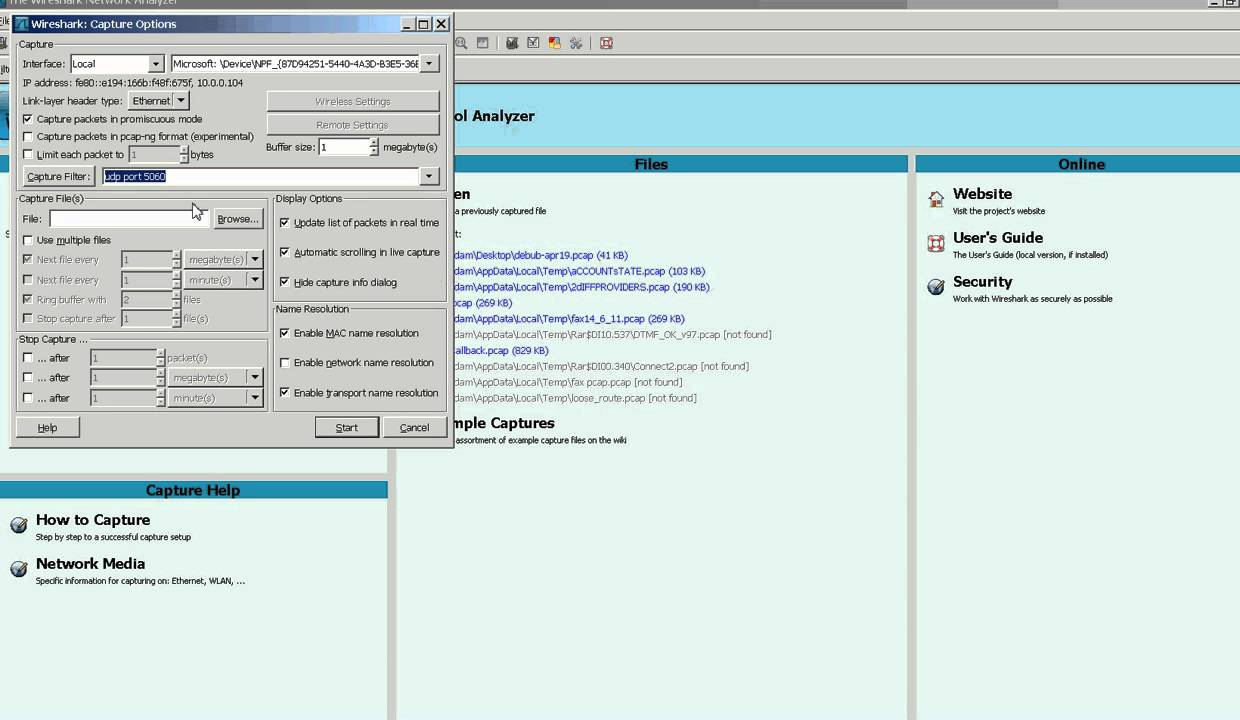Image resolution: width=1240 pixels, height=720 pixels.
Task: Click the Buffer size value field
Action: click(343, 147)
